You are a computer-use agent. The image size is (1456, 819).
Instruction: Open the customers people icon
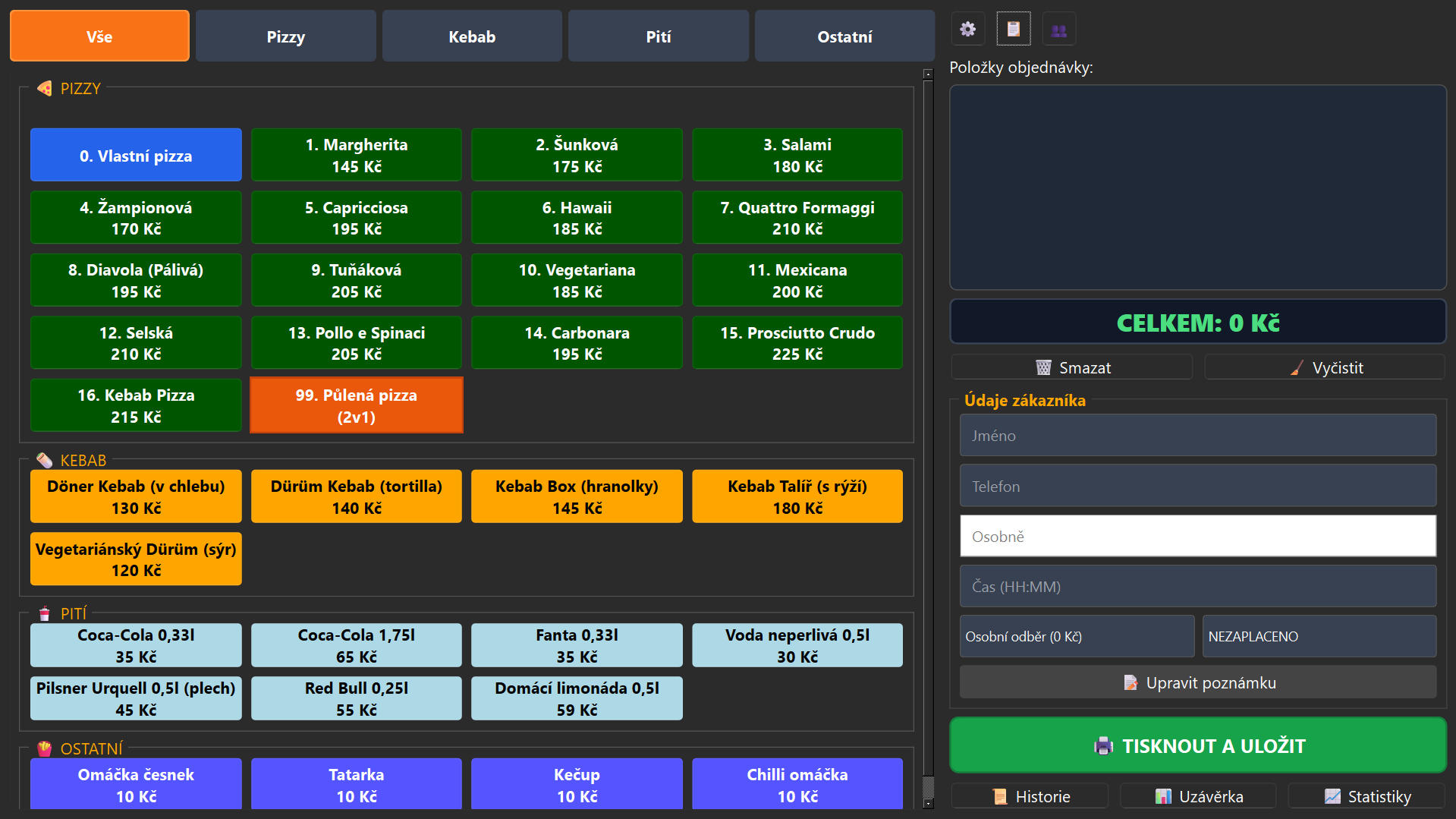click(1058, 30)
